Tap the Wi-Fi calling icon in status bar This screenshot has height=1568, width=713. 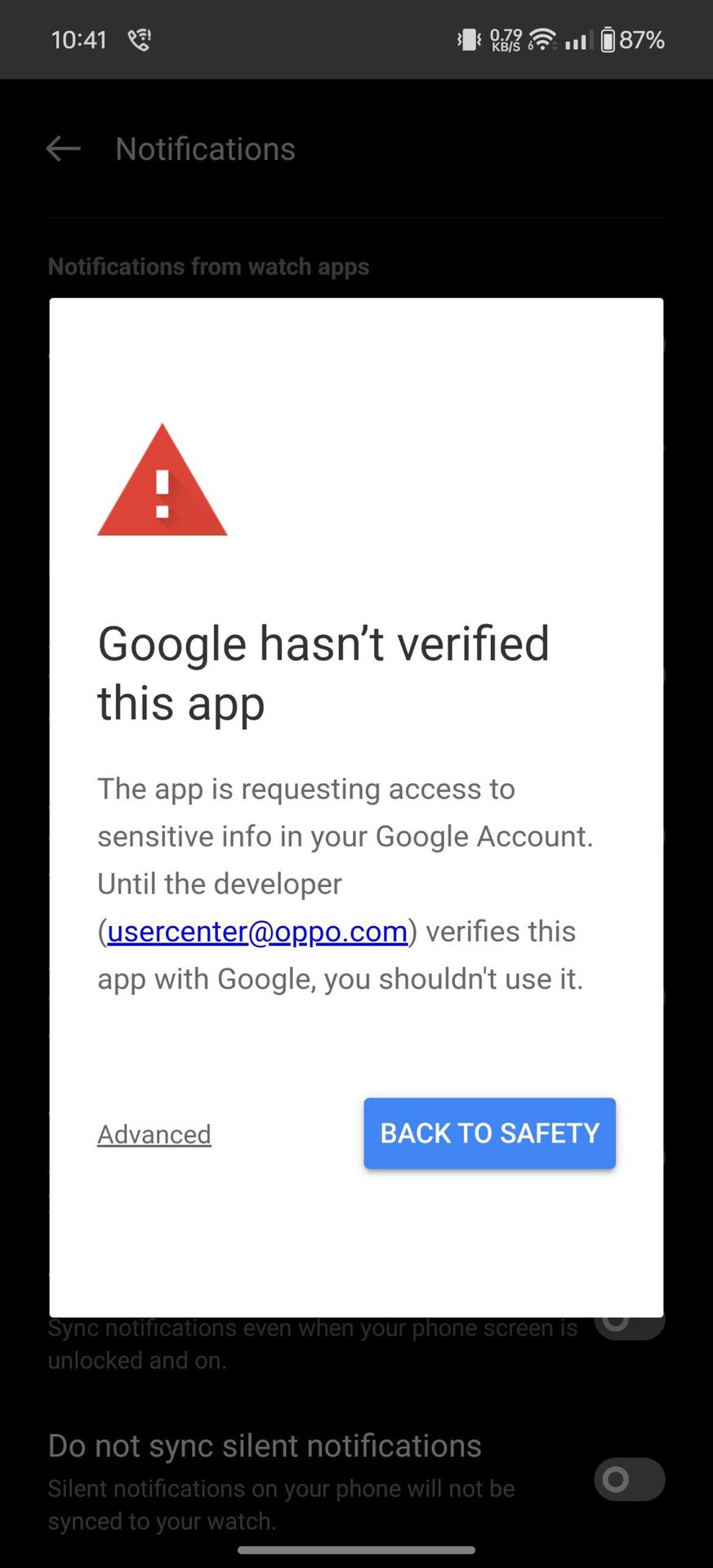coord(140,39)
